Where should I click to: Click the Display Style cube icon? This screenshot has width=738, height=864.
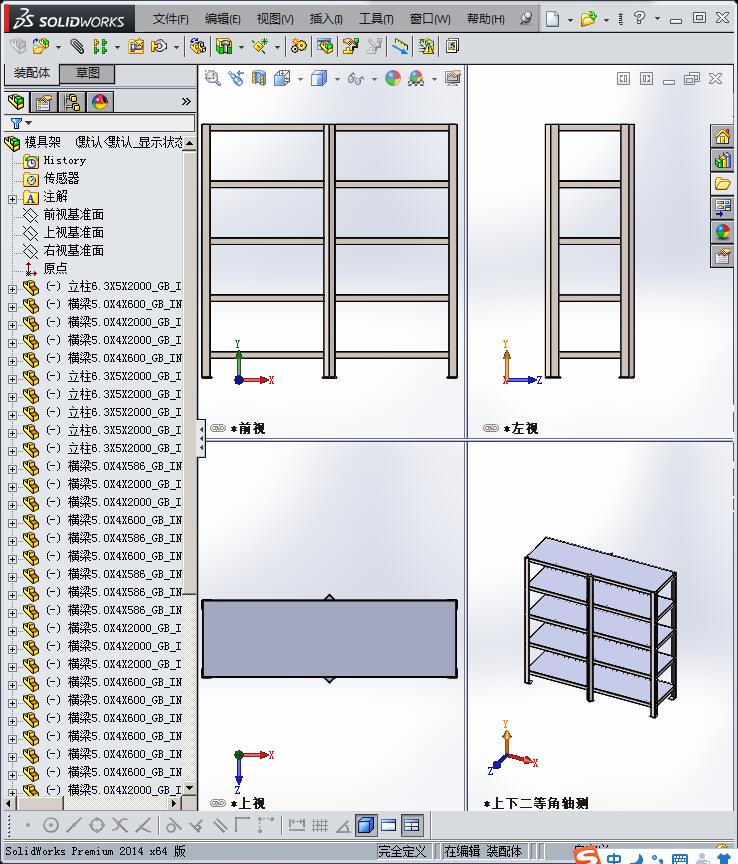tap(319, 78)
